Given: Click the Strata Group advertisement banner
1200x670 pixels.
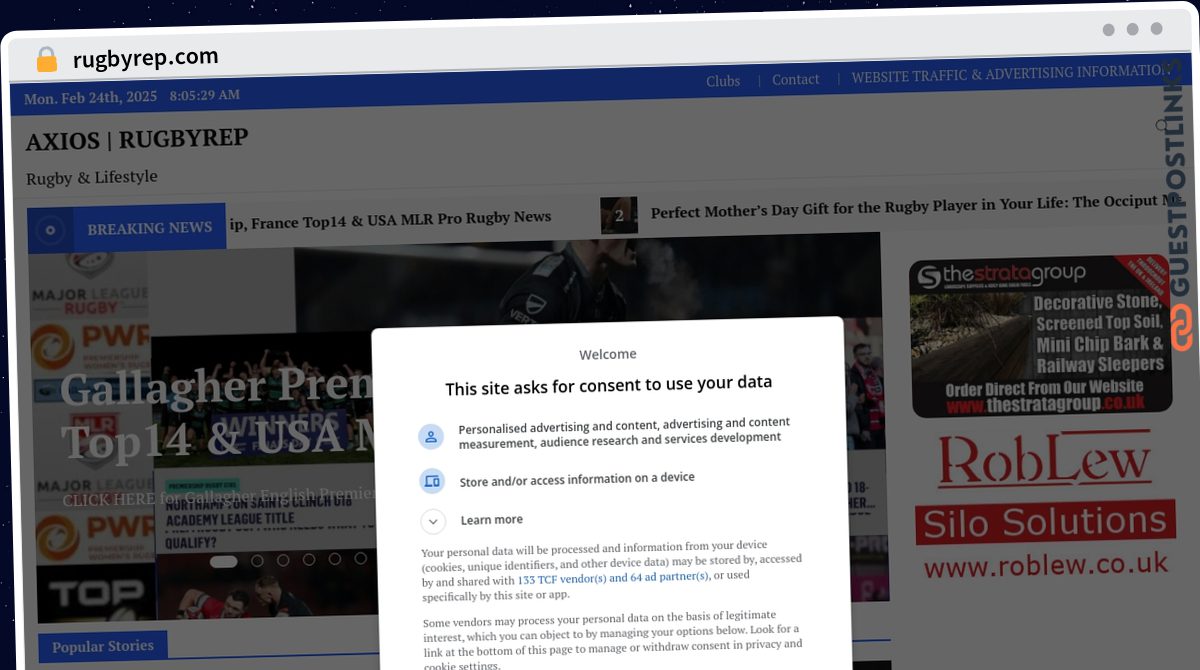Looking at the screenshot, I should tap(1041, 336).
